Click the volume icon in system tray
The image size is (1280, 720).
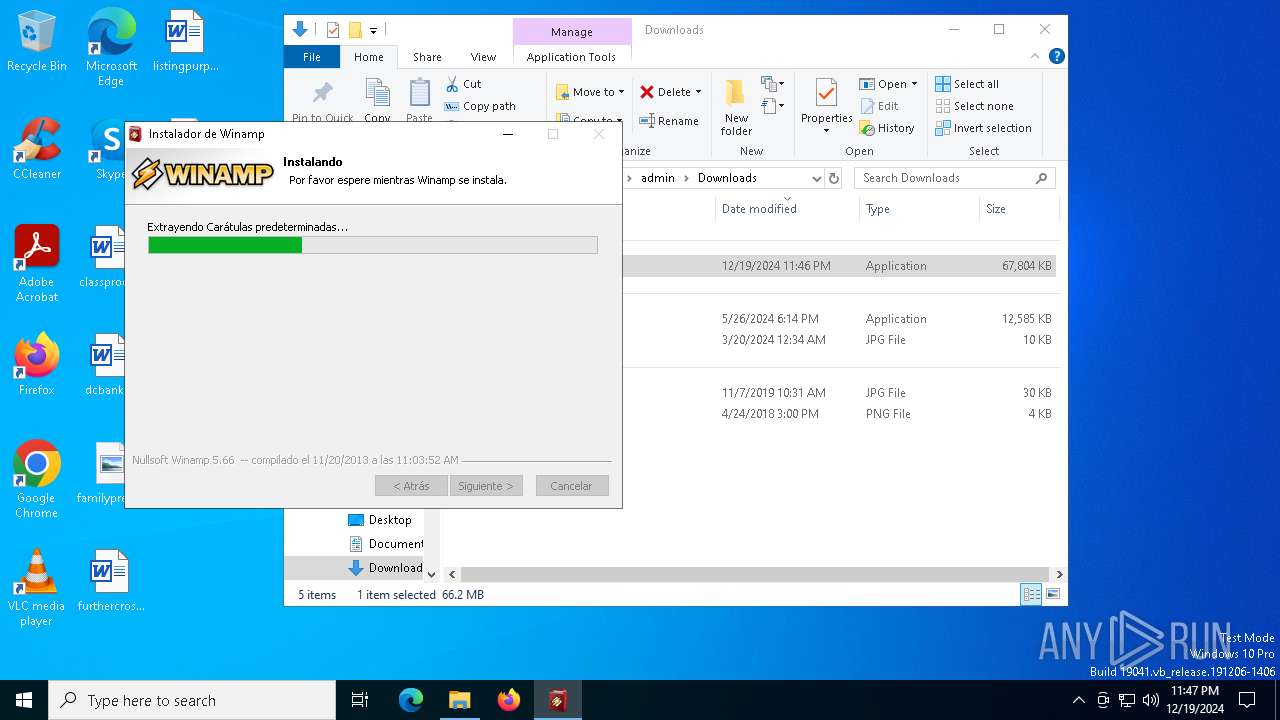[x=1151, y=700]
